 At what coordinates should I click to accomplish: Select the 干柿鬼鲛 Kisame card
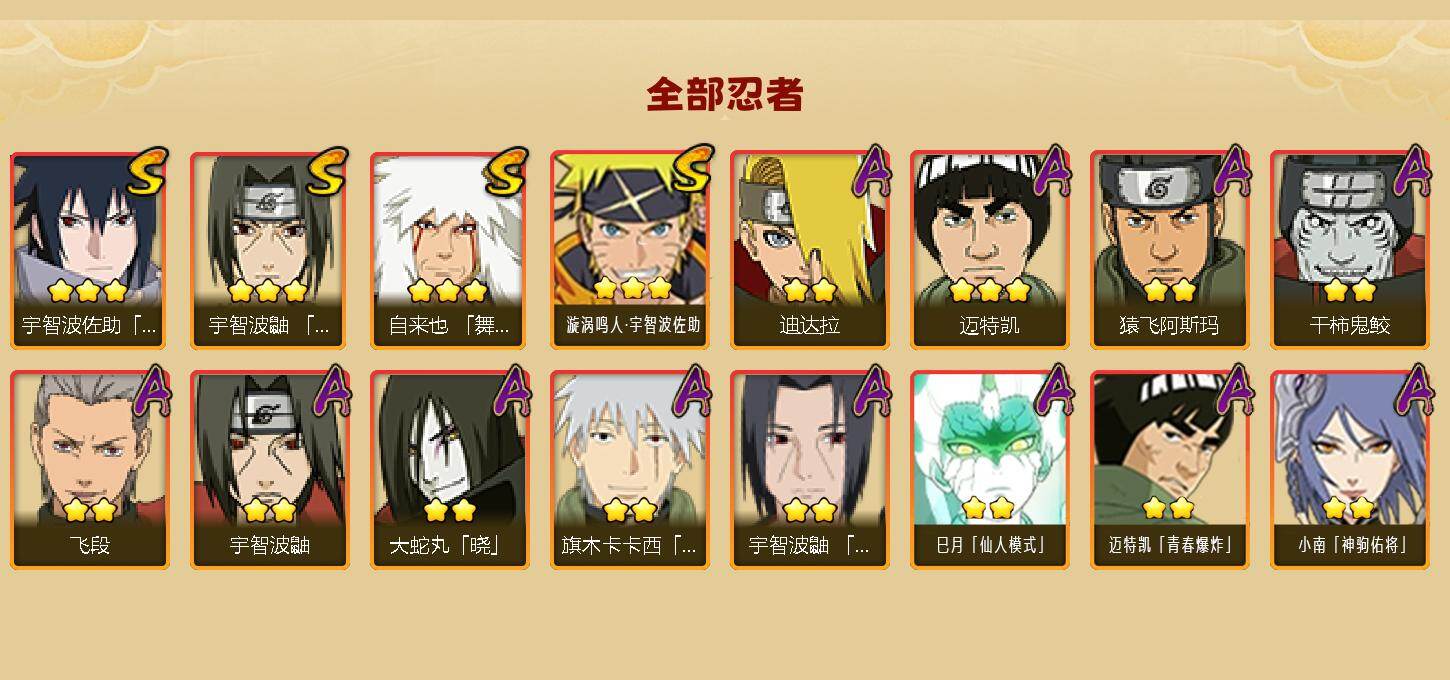pyautogui.click(x=1350, y=250)
